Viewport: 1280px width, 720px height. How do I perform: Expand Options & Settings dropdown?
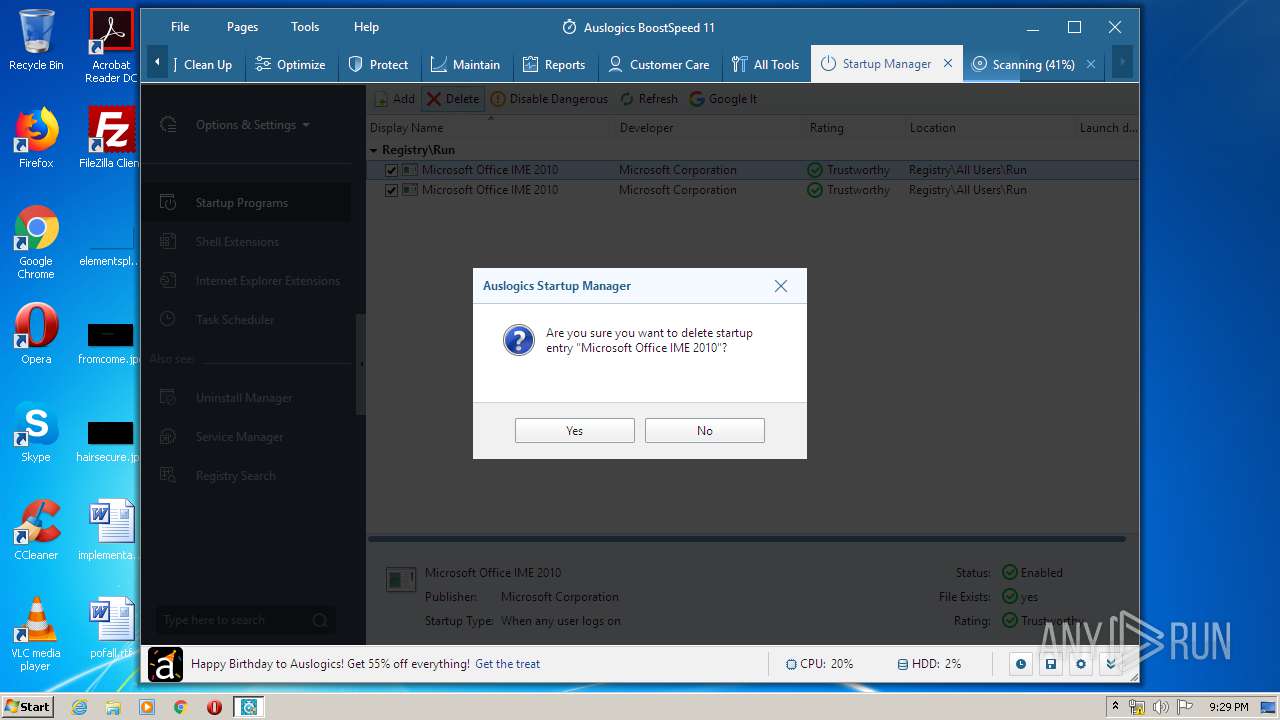tap(252, 125)
